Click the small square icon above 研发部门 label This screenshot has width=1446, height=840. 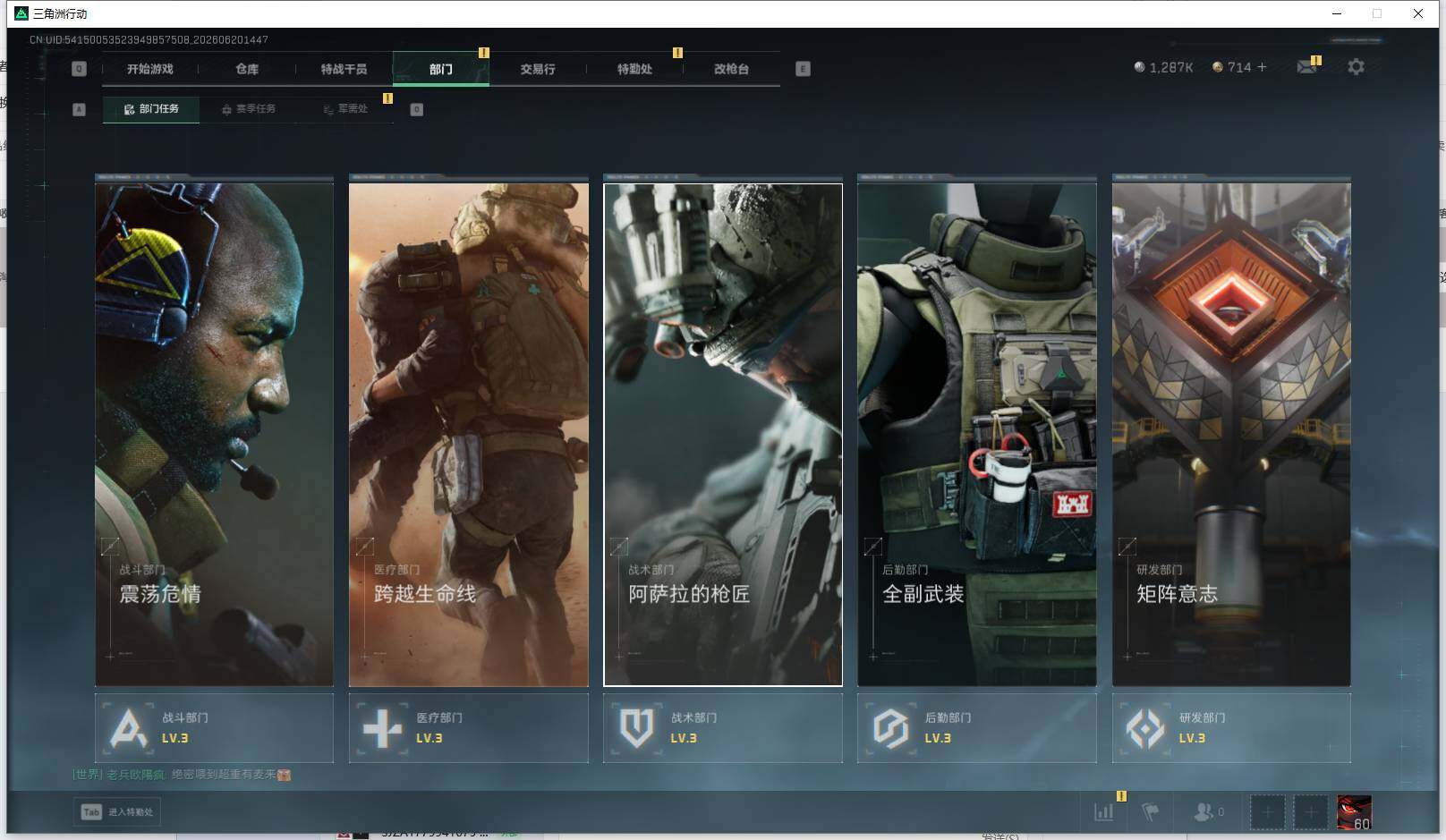[1127, 546]
